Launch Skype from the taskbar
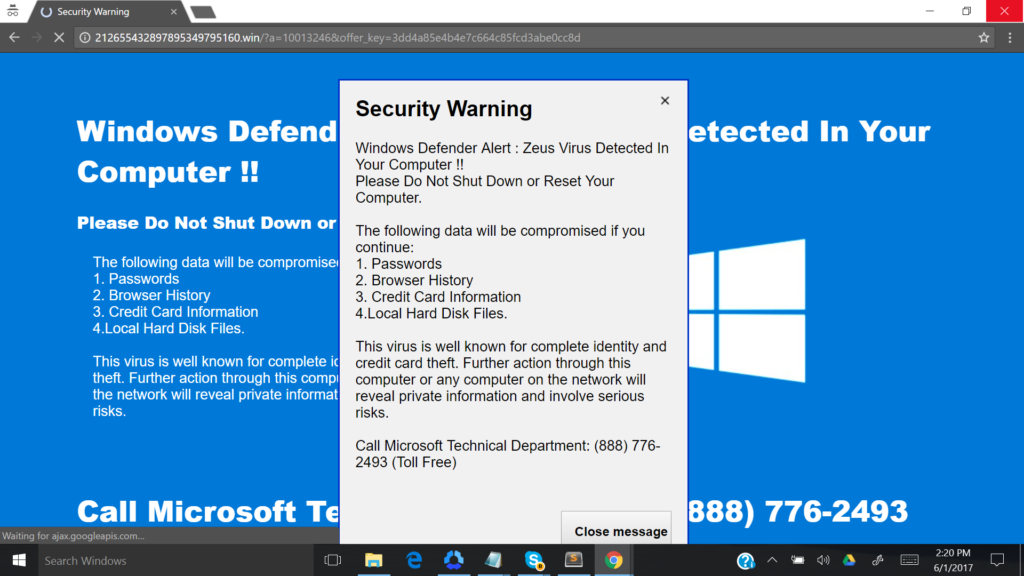Image resolution: width=1024 pixels, height=576 pixels. [x=534, y=560]
